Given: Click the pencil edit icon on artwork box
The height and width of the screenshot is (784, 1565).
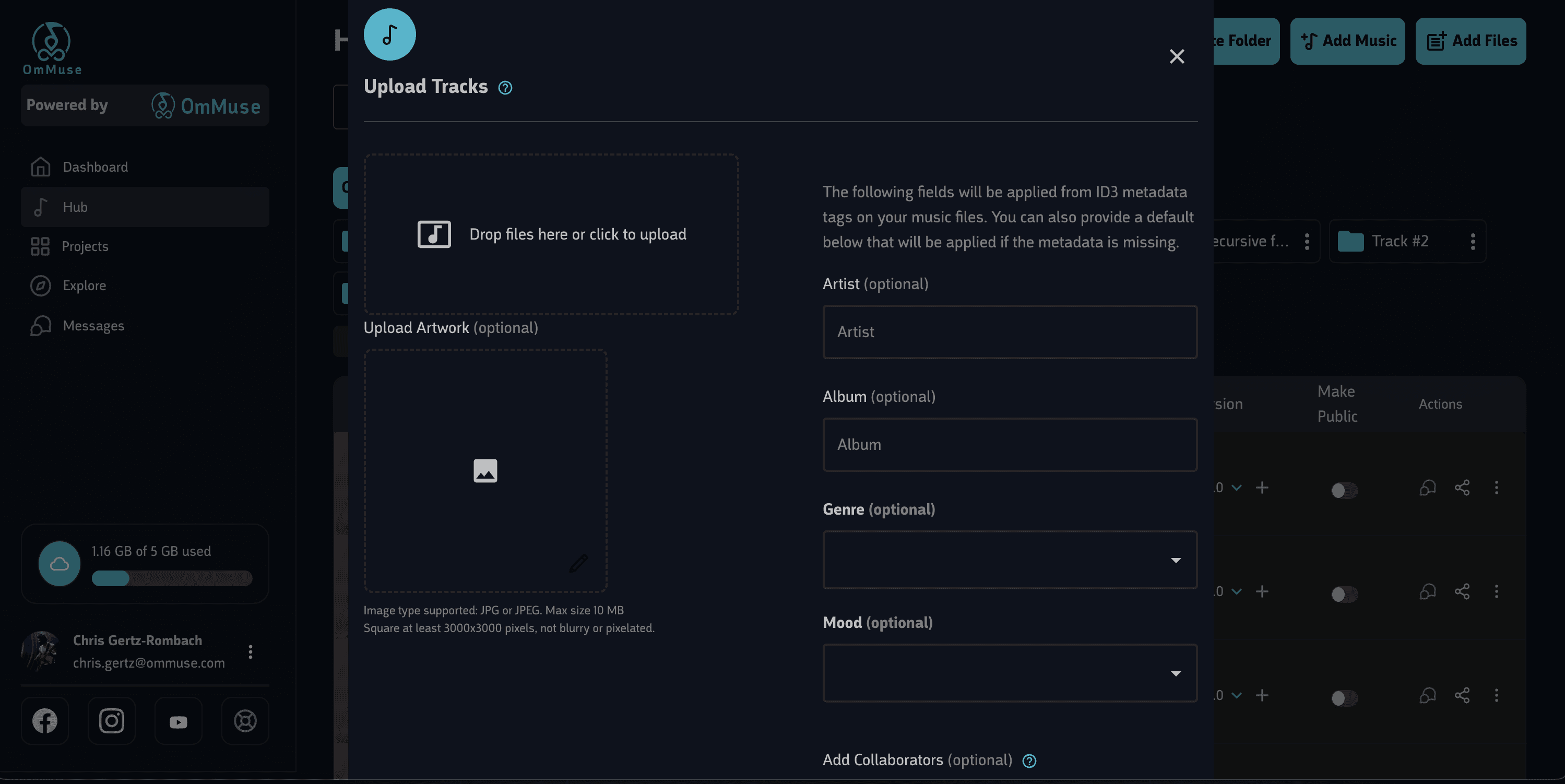Looking at the screenshot, I should click(x=578, y=563).
